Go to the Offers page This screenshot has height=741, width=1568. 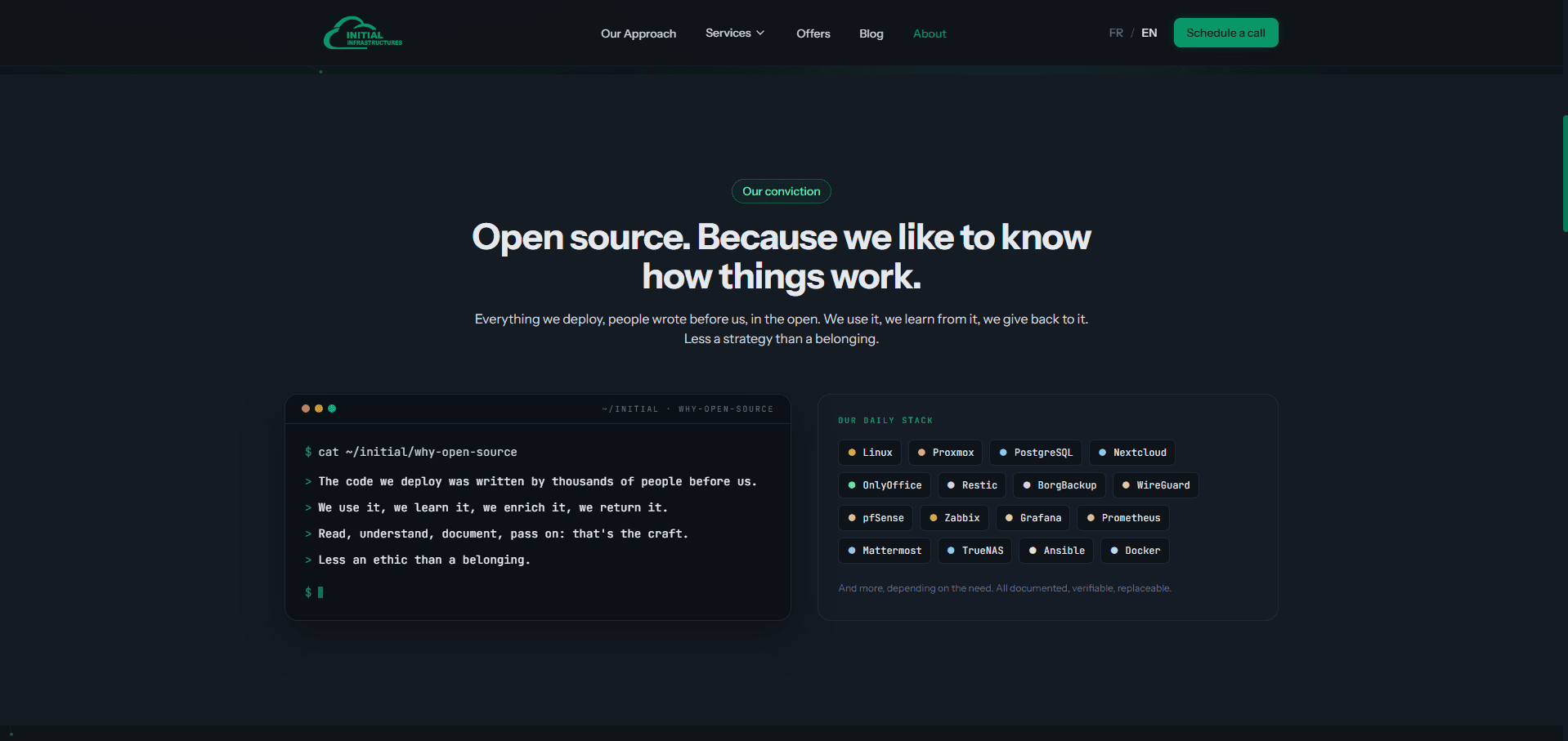pos(813,33)
